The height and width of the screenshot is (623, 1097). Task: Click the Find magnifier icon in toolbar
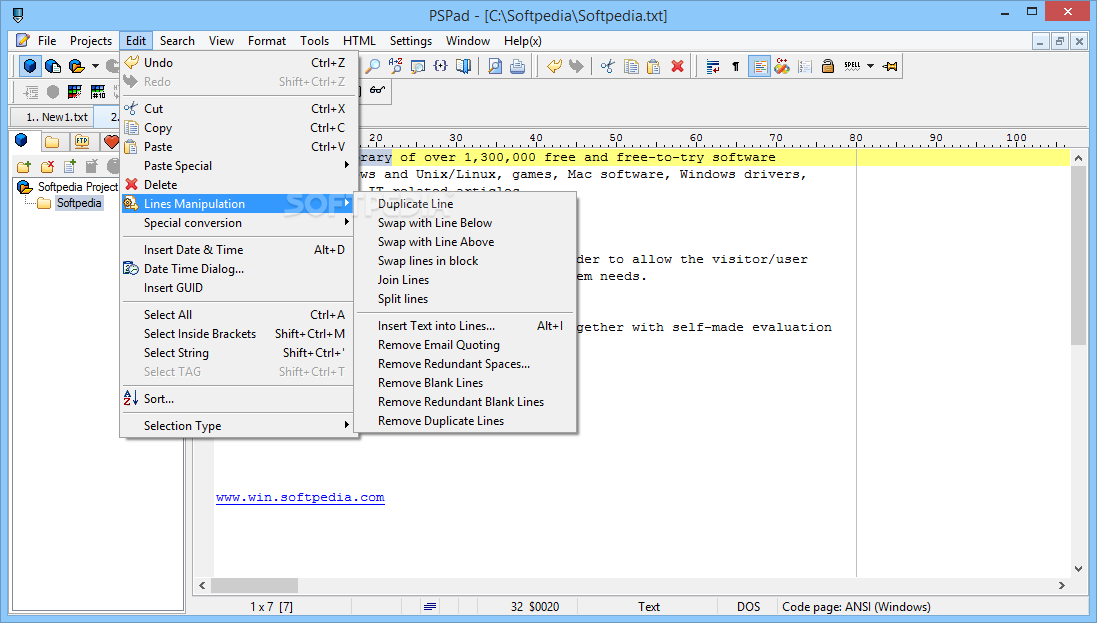click(x=374, y=66)
